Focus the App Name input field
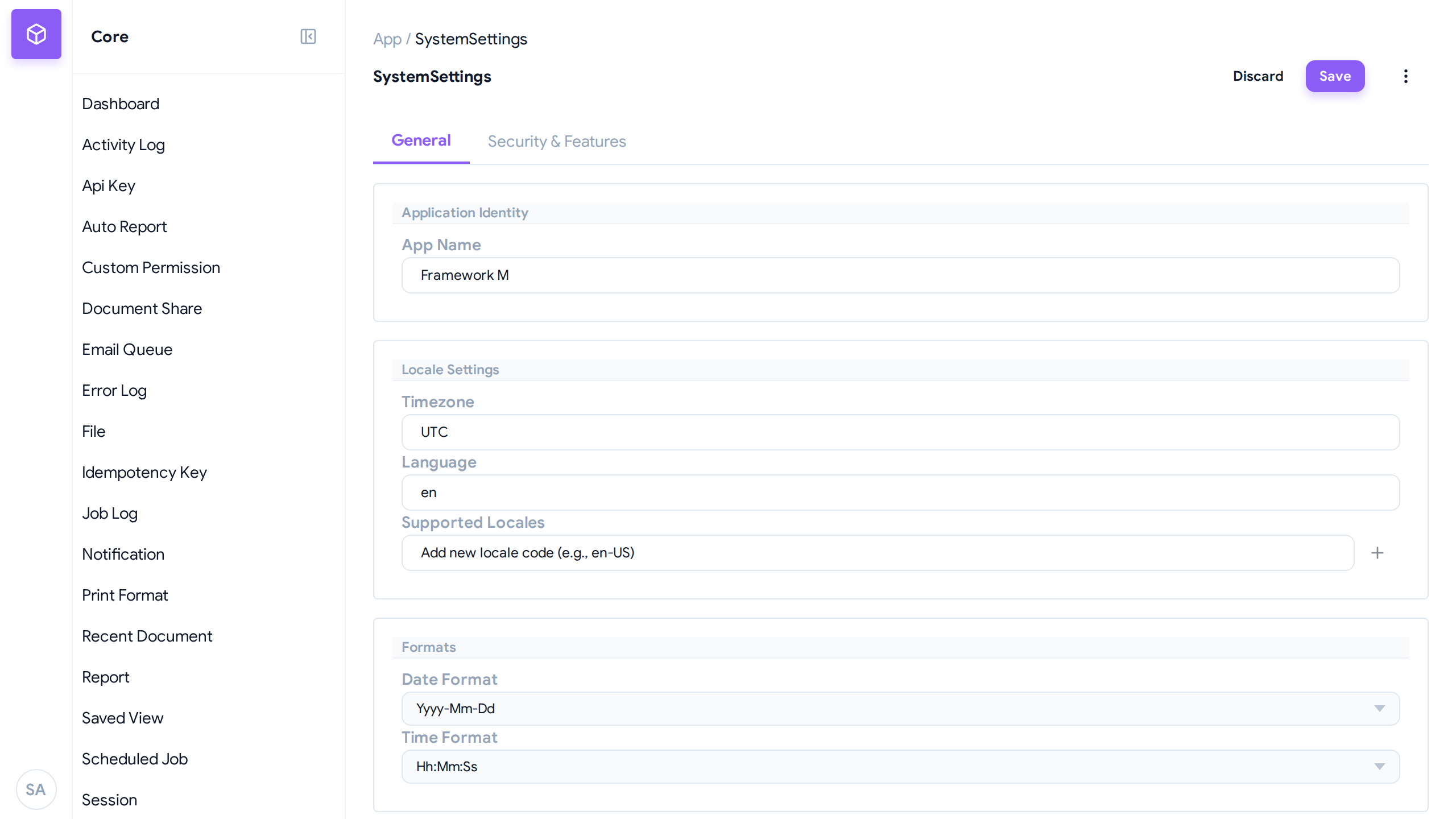The height and width of the screenshot is (819, 1456). [900, 275]
